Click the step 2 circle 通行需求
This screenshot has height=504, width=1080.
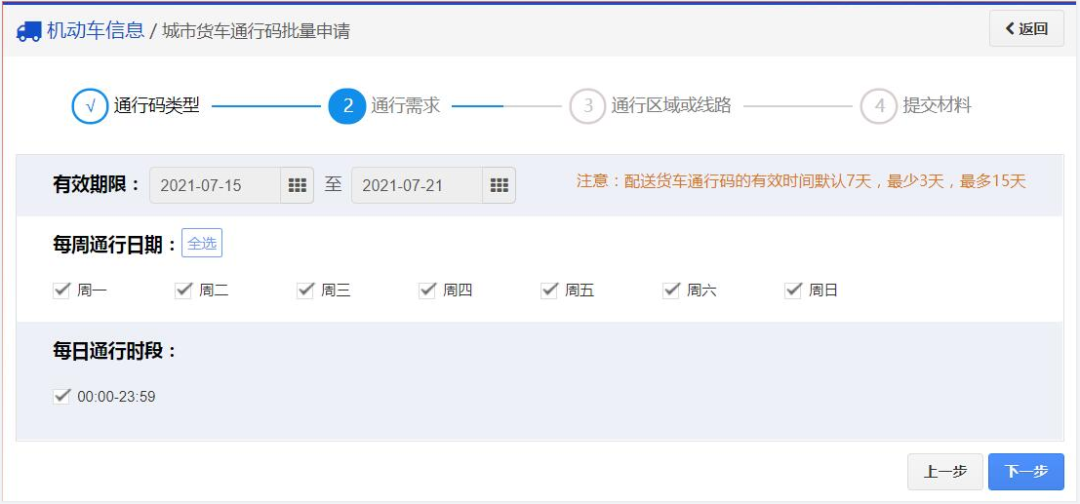[x=347, y=106]
